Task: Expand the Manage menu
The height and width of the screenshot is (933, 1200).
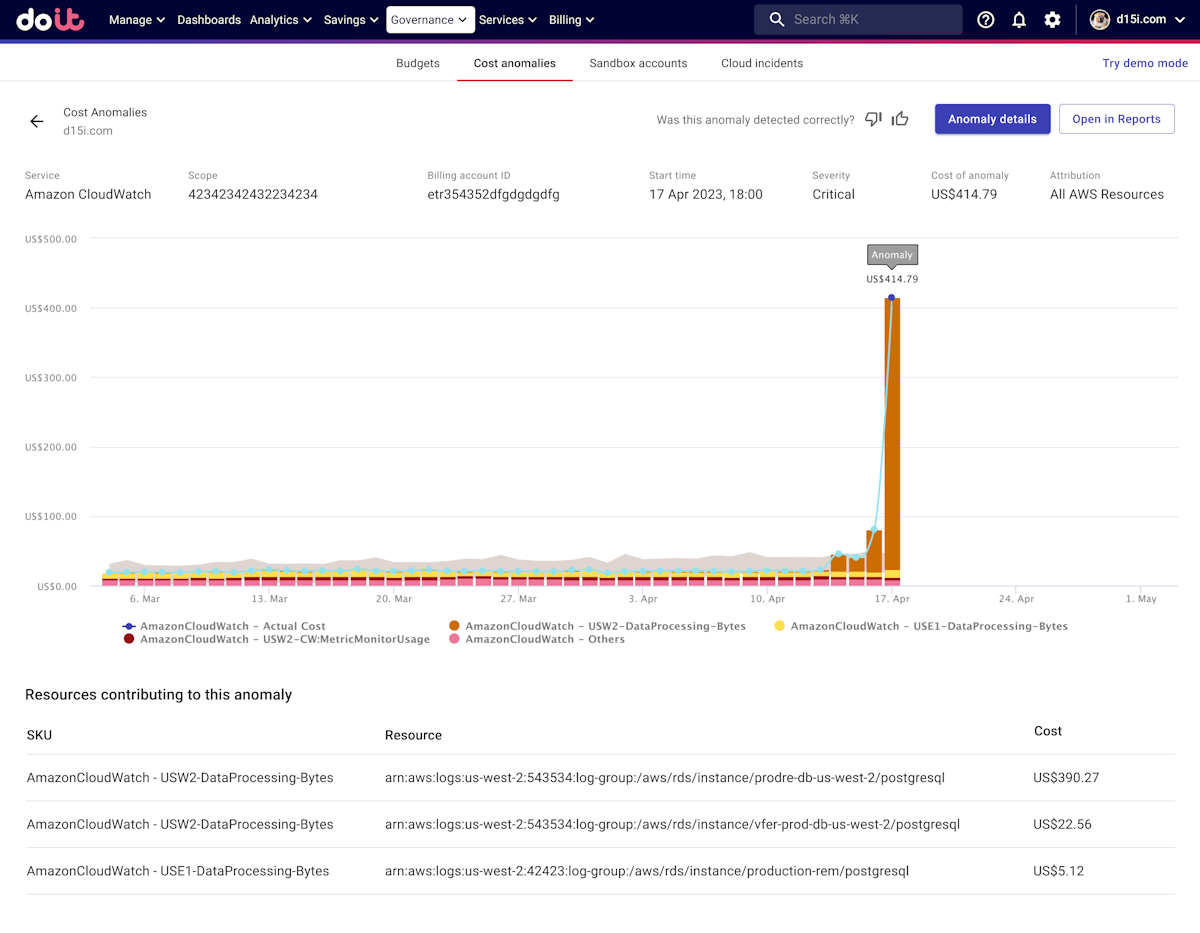Action: pos(137,20)
